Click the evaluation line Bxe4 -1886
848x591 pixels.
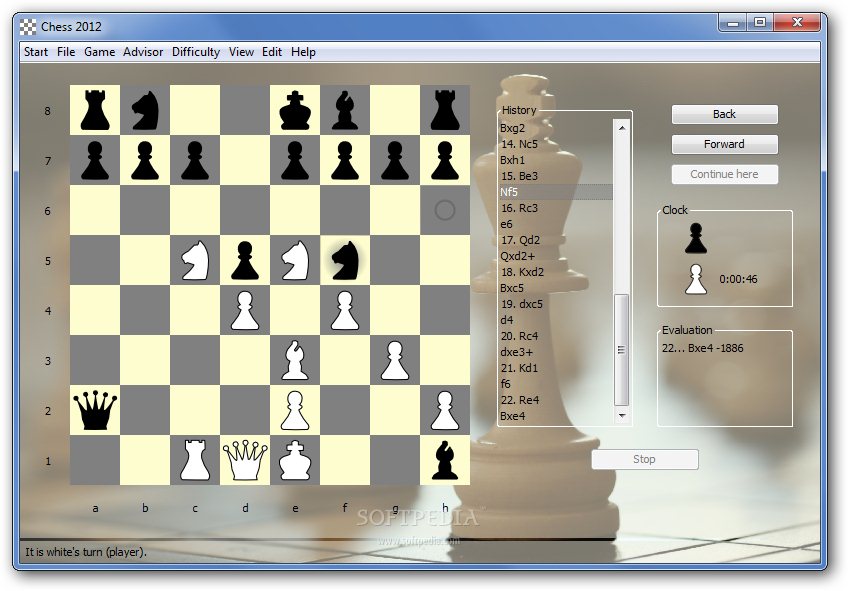(703, 348)
